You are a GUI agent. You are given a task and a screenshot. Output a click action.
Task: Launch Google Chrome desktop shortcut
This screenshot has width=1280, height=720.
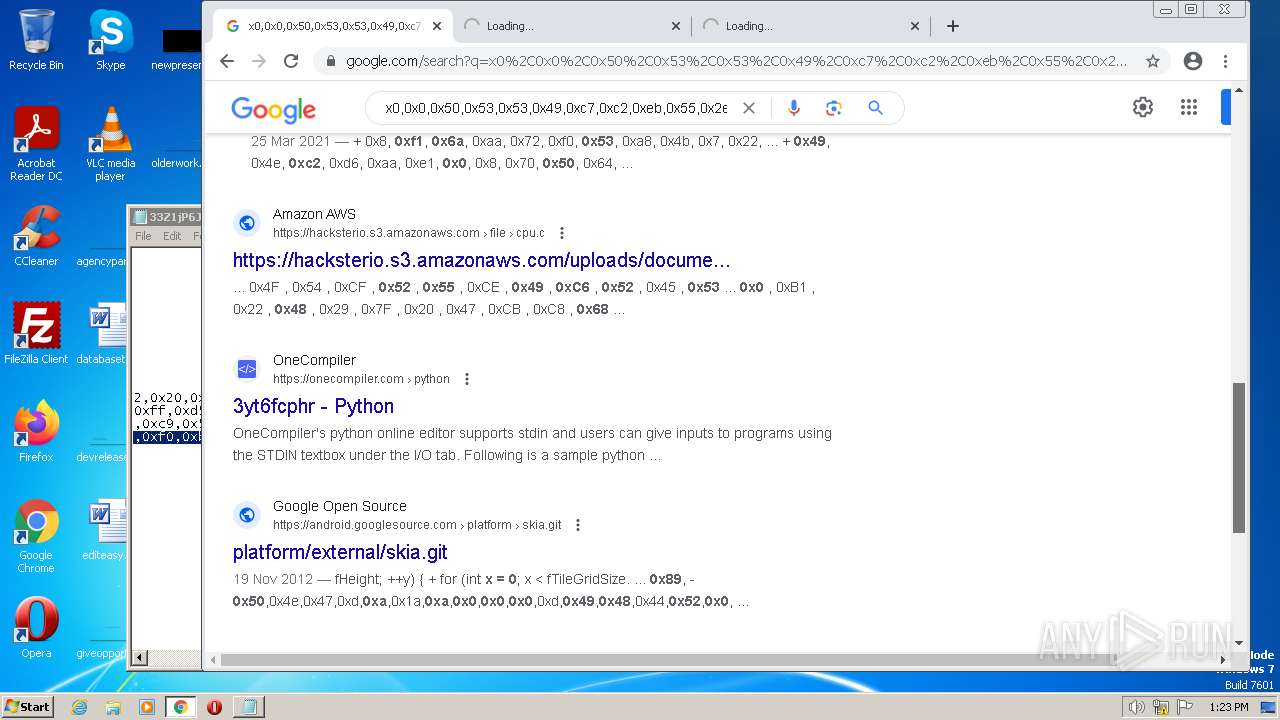click(36, 536)
